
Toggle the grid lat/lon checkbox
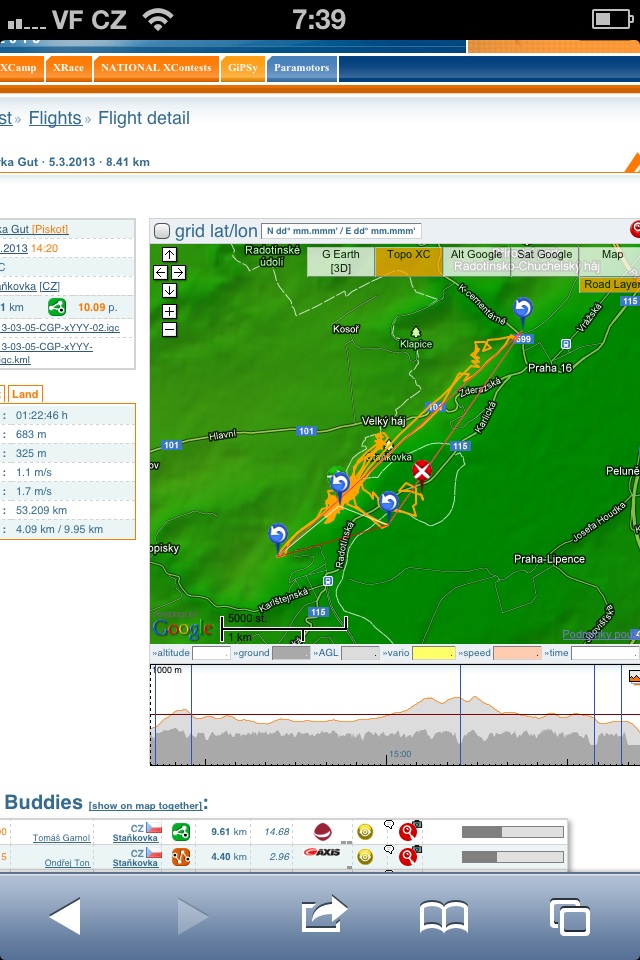[x=162, y=231]
